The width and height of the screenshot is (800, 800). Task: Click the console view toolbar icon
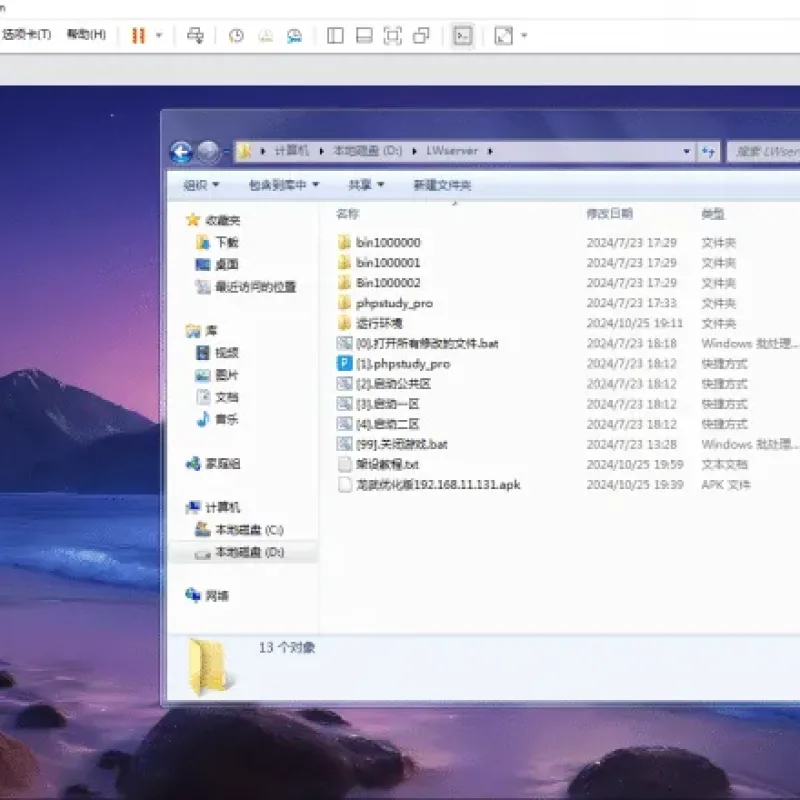463,36
